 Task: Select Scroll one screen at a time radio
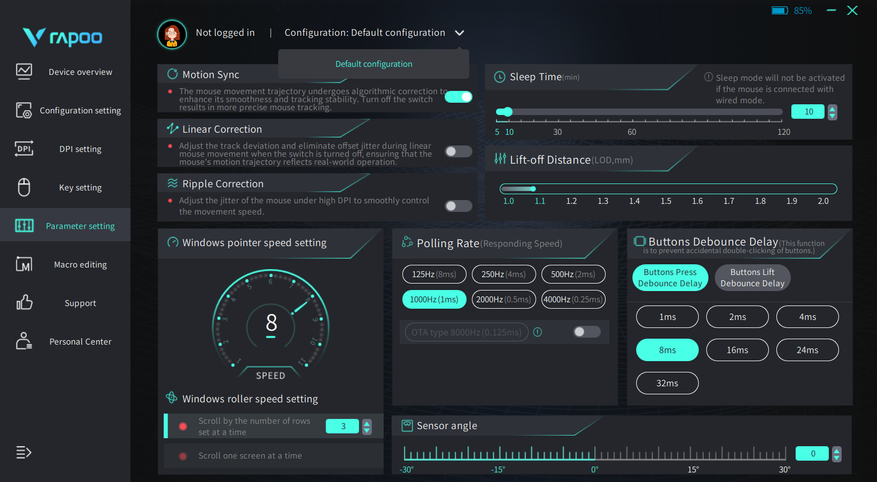click(183, 456)
